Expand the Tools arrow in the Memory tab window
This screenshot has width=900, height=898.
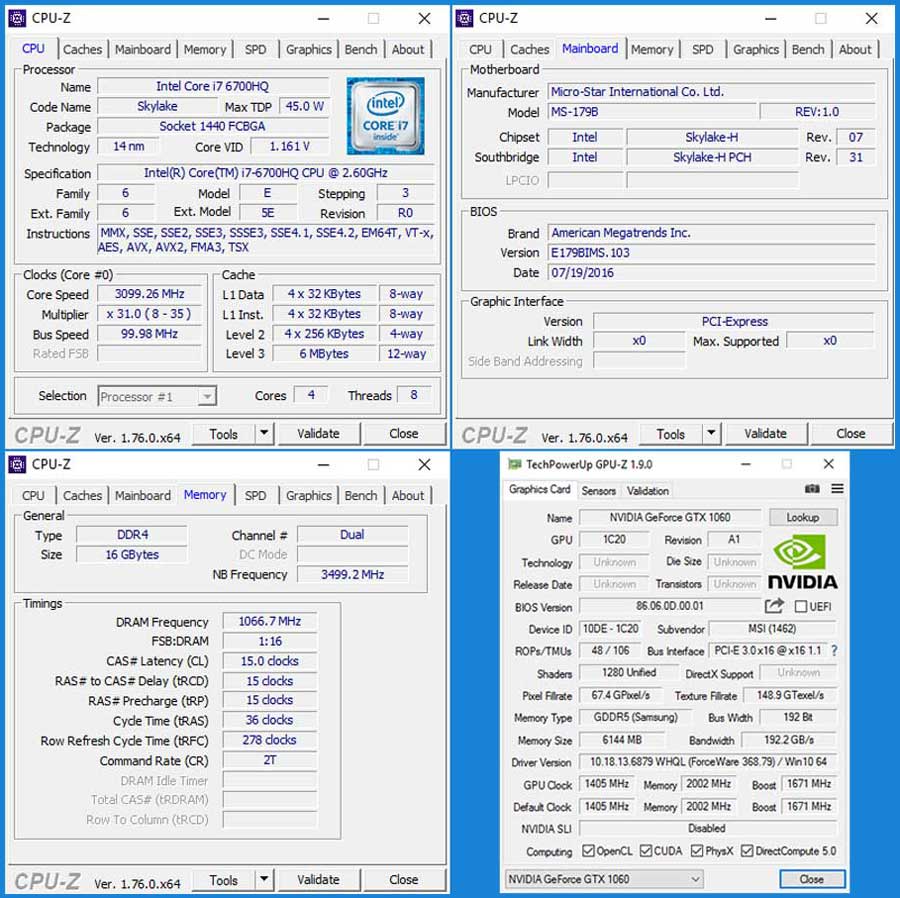click(264, 879)
